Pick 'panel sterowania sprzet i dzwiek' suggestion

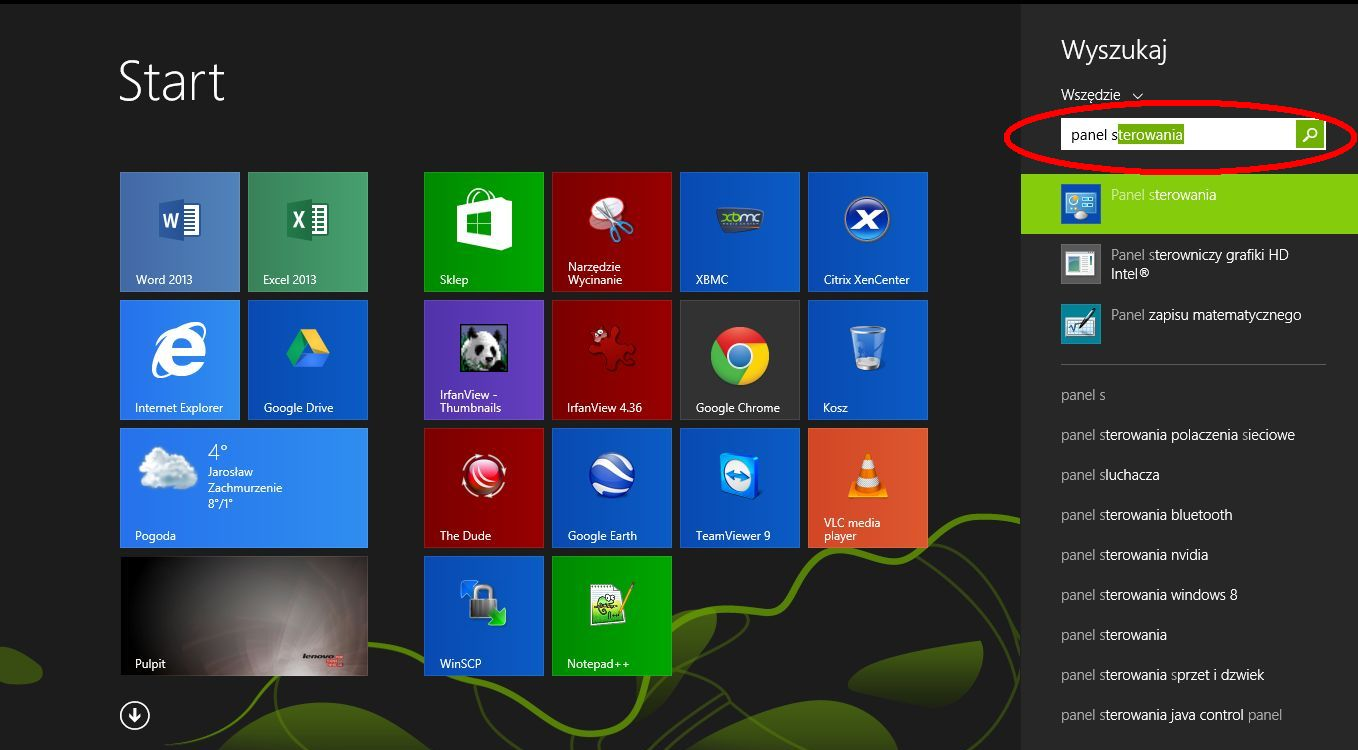click(1162, 675)
